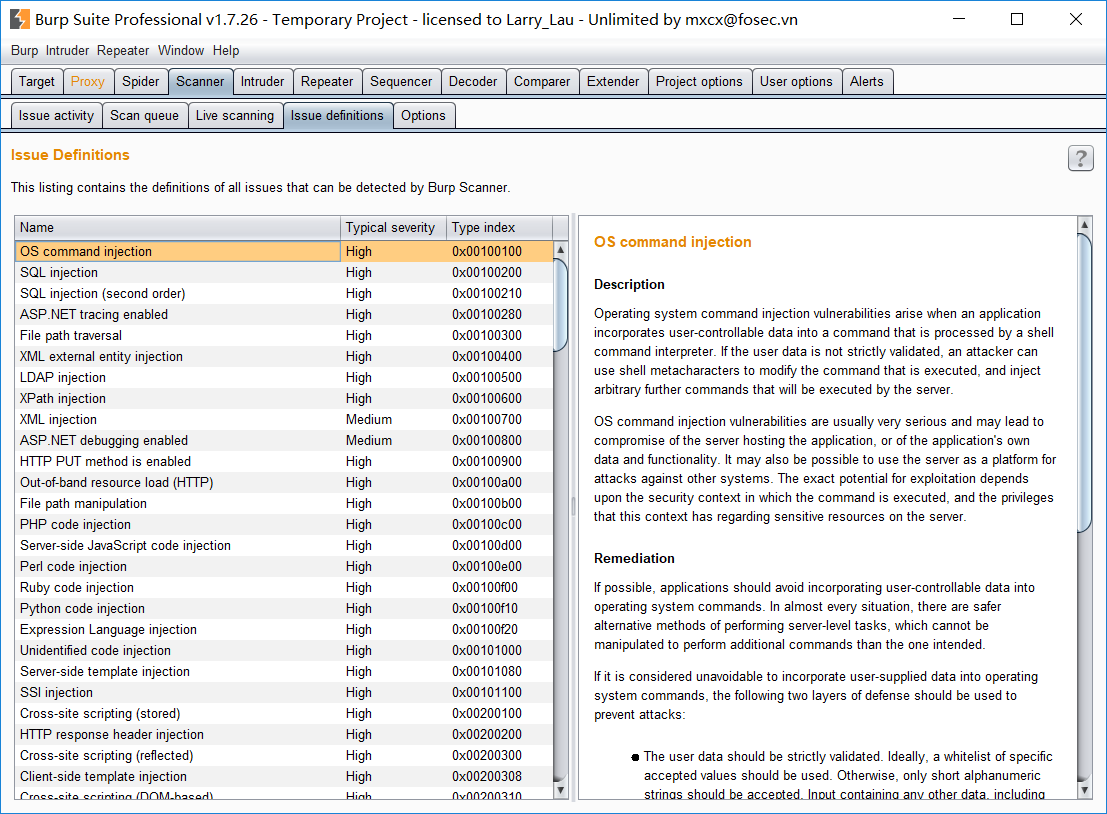
Task: Select SQL injection (second order) row
Action: tap(284, 294)
